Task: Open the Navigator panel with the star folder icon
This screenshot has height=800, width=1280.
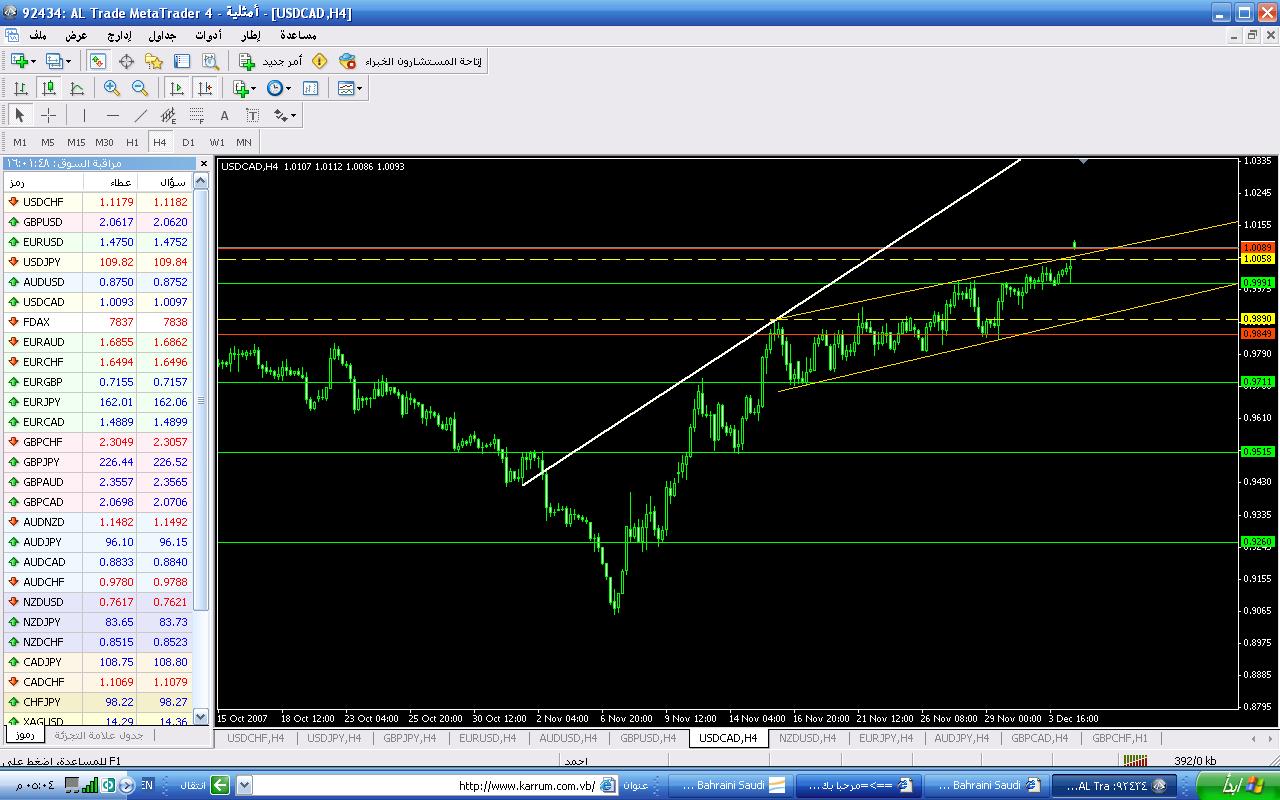Action: click(154, 61)
